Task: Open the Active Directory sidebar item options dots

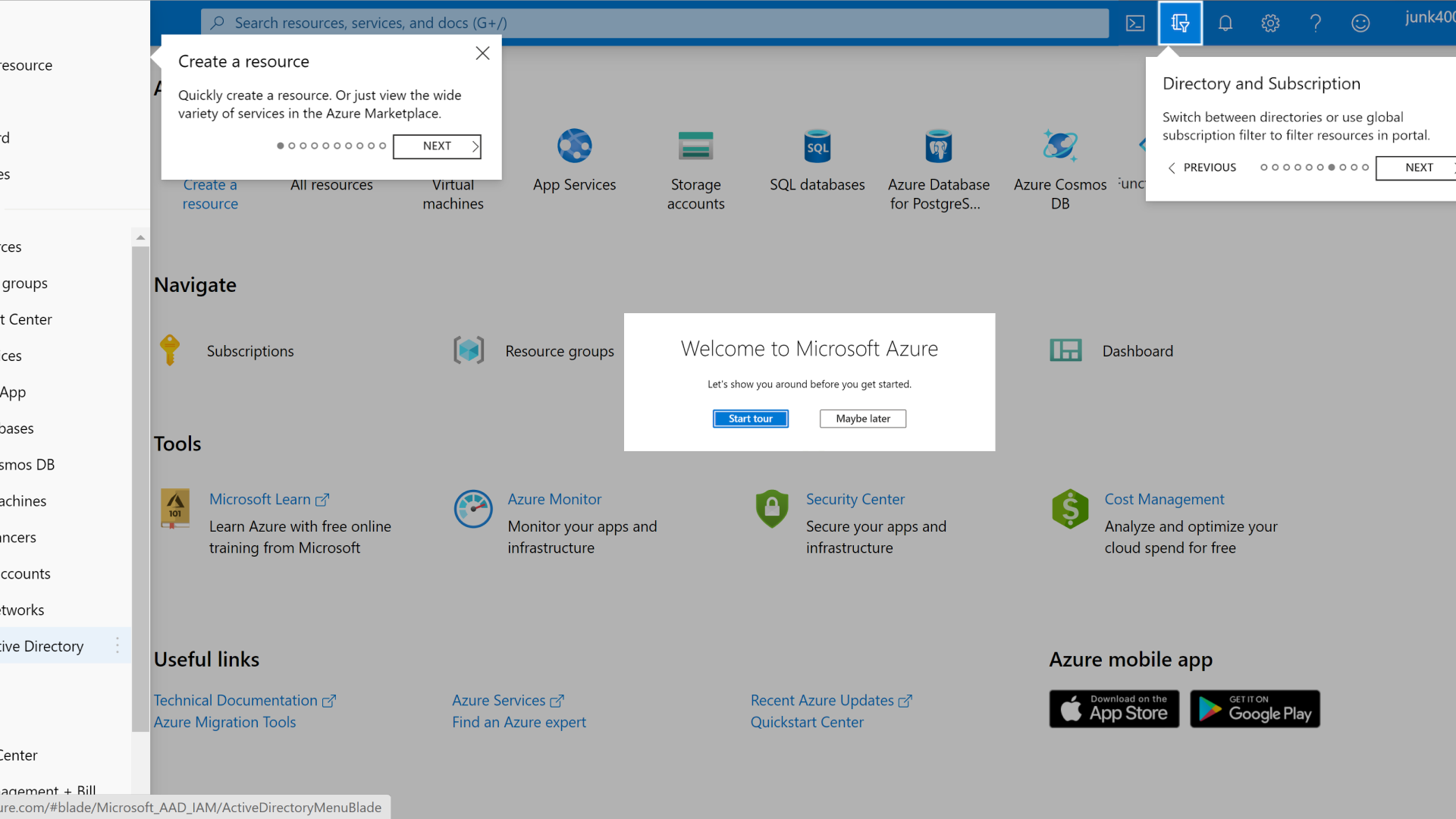Action: coord(118,645)
